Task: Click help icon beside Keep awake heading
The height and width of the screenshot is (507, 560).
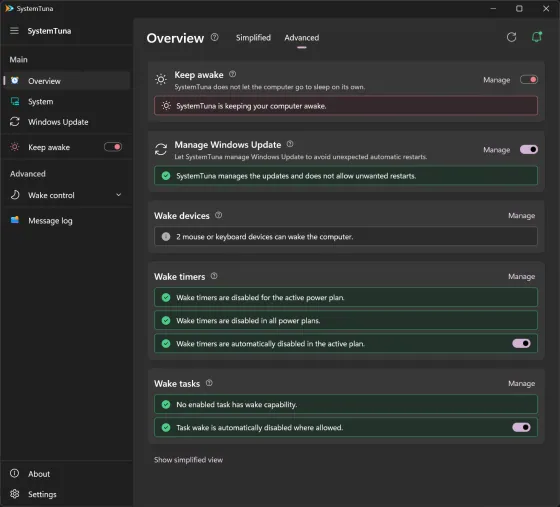Action: (x=232, y=74)
